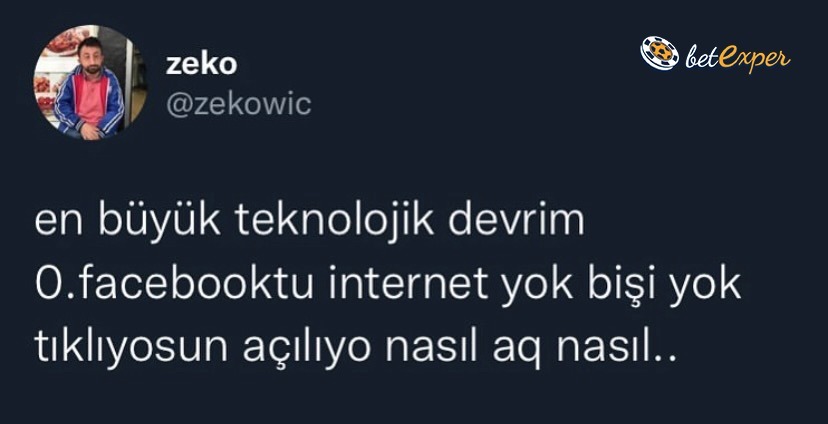
Task: Open zeko's round profile avatar
Action: 90,82
